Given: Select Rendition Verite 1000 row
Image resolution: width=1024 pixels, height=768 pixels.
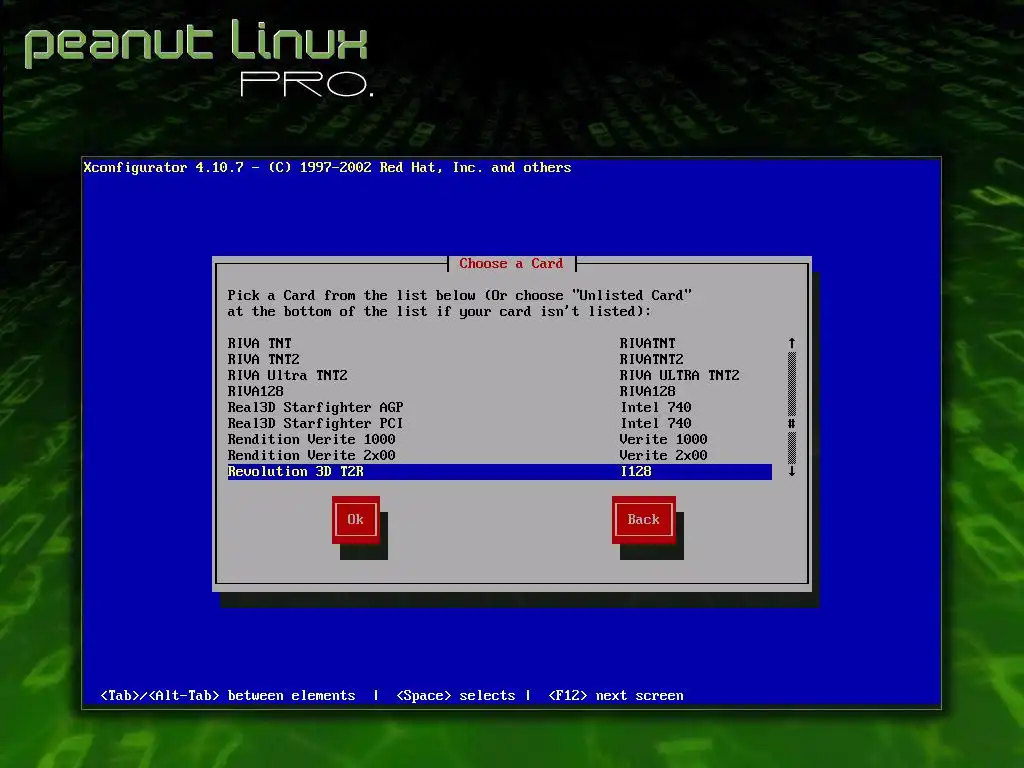Looking at the screenshot, I should pos(500,439).
